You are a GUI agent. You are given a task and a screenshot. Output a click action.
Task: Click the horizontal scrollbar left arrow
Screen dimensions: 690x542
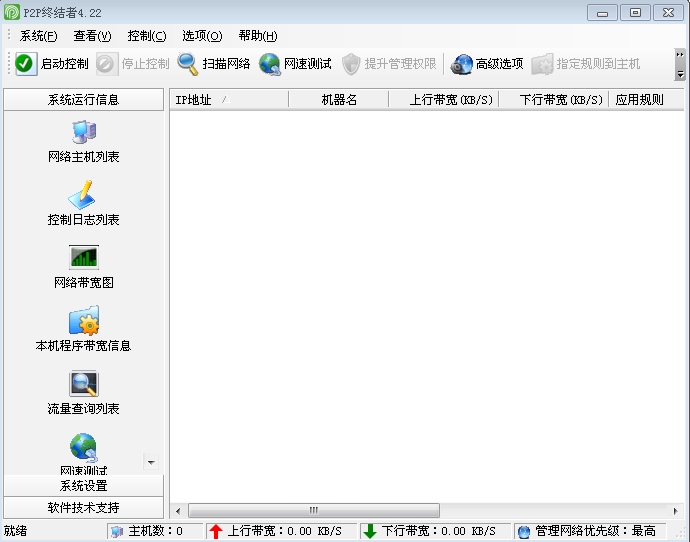(x=178, y=511)
